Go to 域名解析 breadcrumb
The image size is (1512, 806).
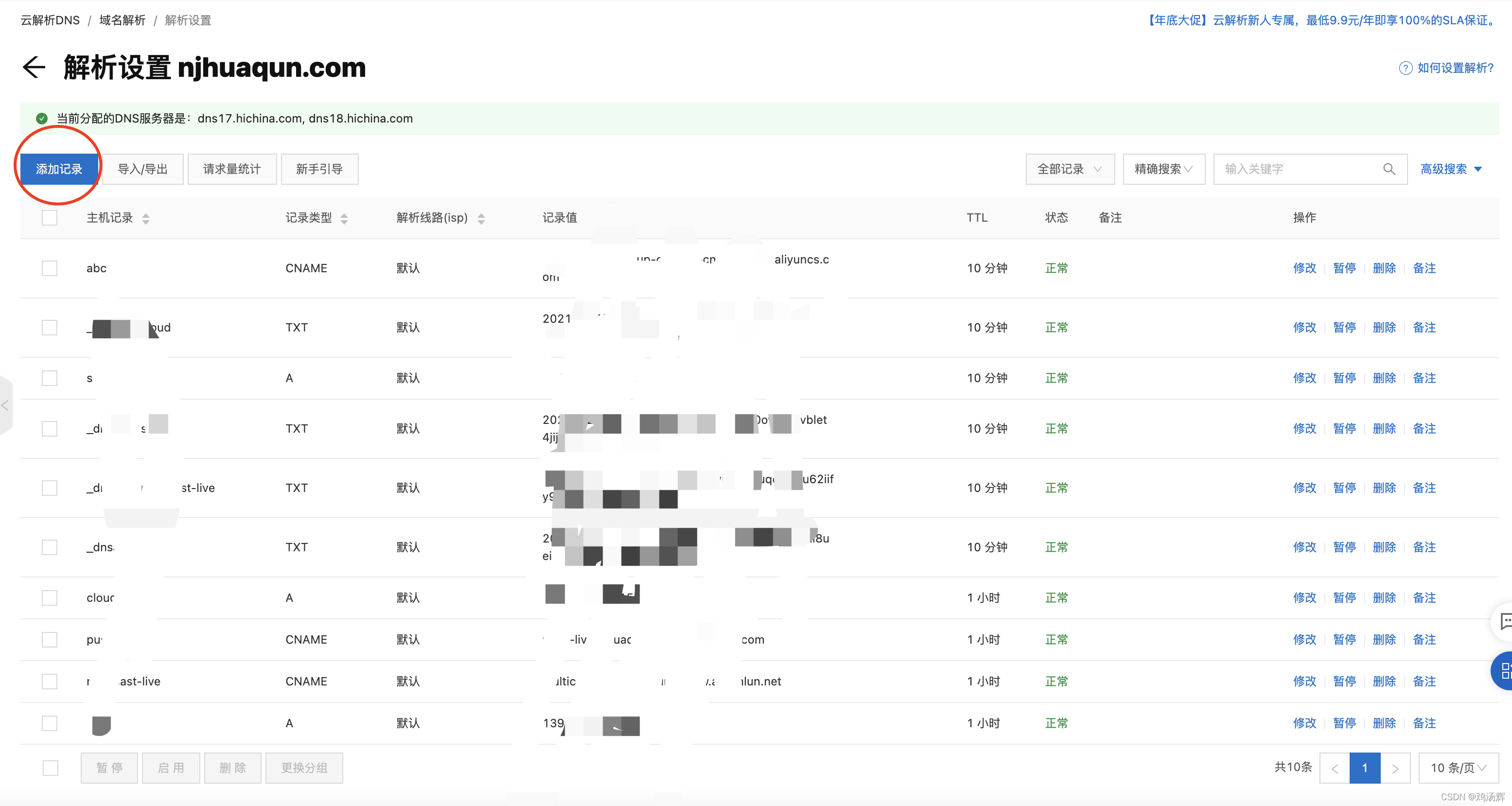pos(122,20)
